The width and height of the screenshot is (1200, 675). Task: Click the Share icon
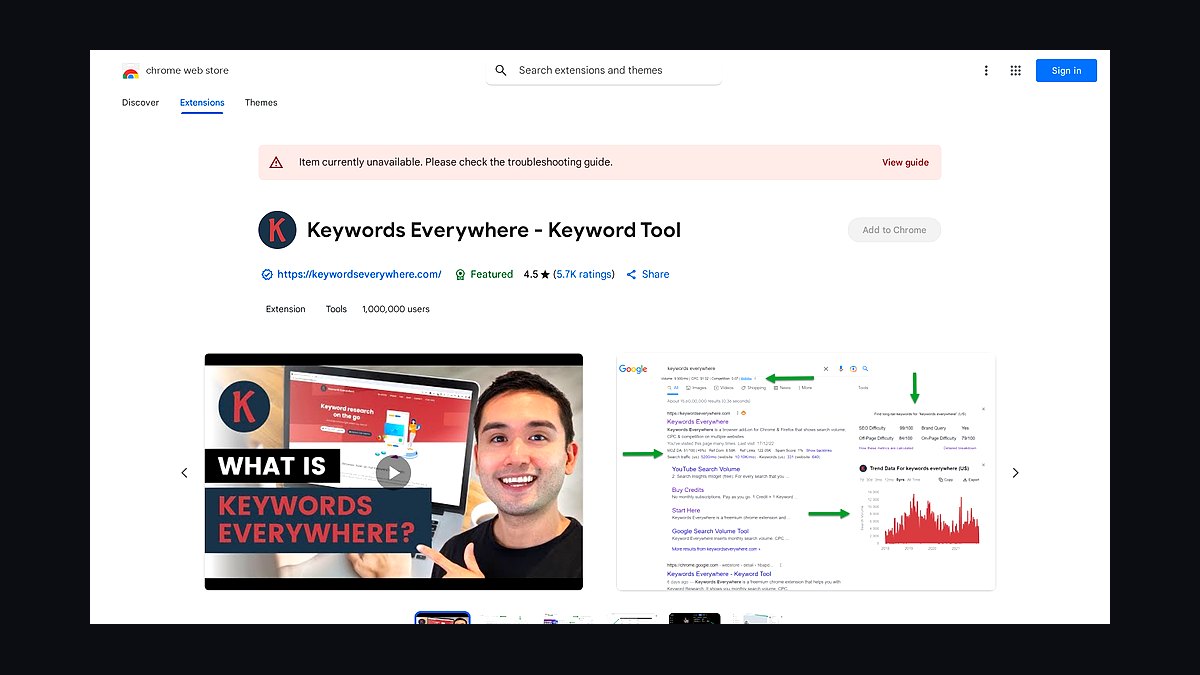point(631,274)
